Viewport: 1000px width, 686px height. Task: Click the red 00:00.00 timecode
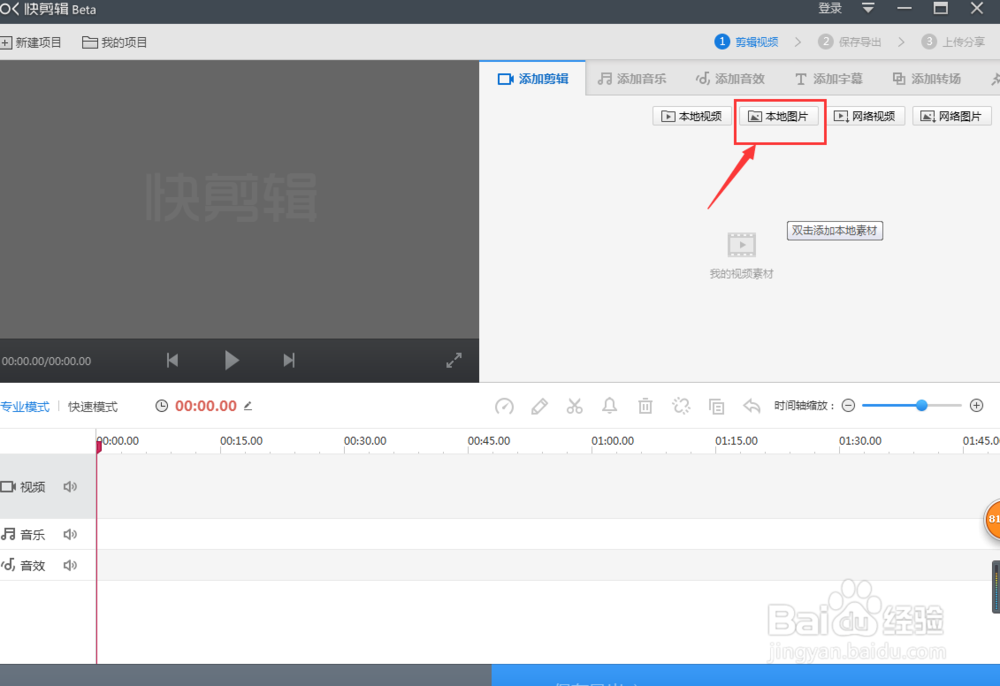point(206,406)
